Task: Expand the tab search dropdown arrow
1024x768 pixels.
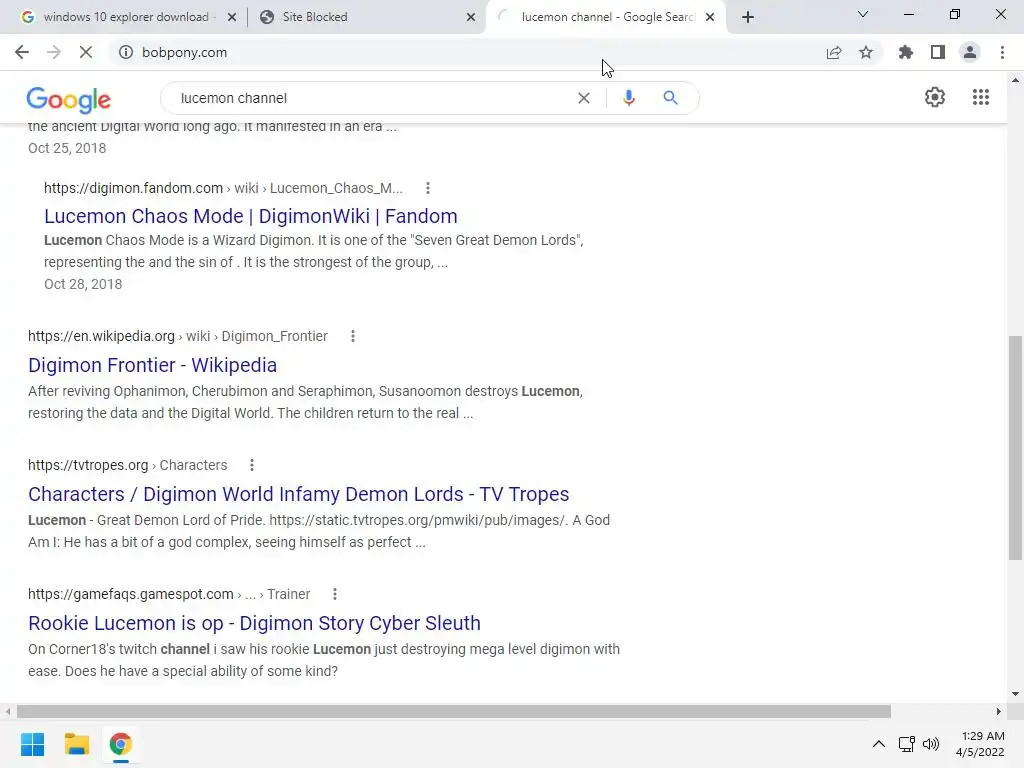Action: 863,14
